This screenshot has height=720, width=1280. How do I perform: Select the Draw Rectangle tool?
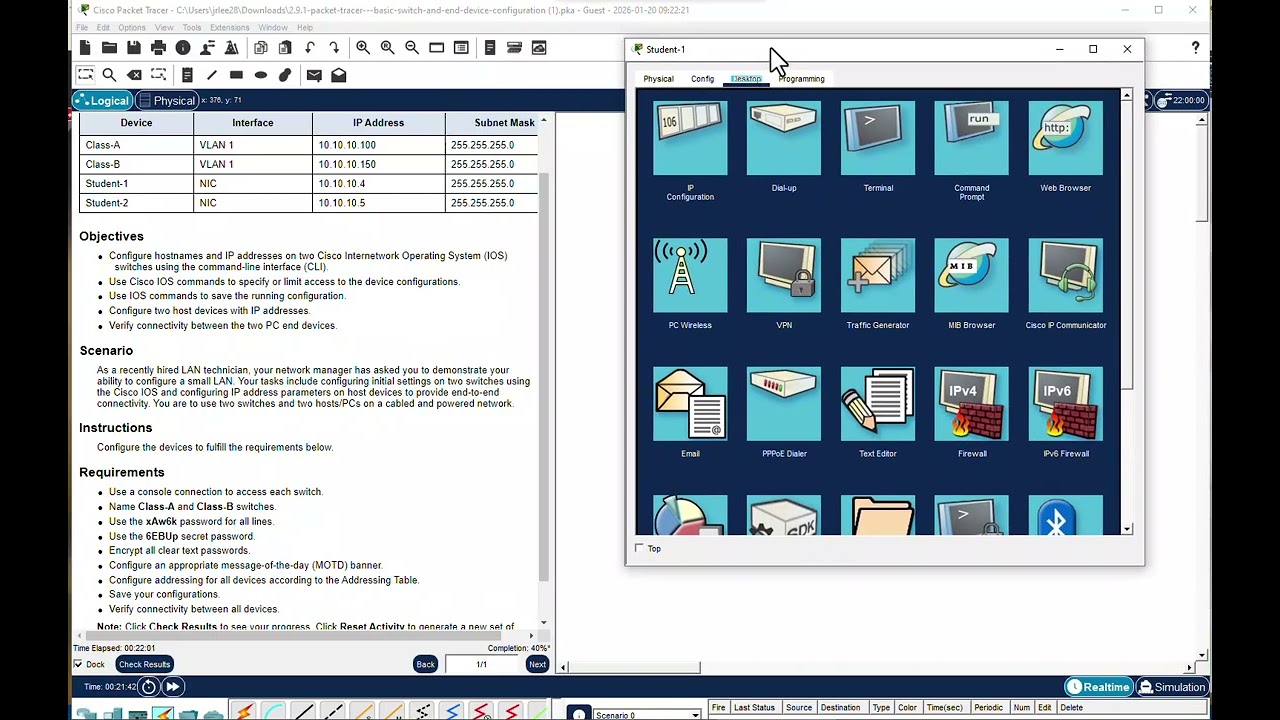[236, 75]
